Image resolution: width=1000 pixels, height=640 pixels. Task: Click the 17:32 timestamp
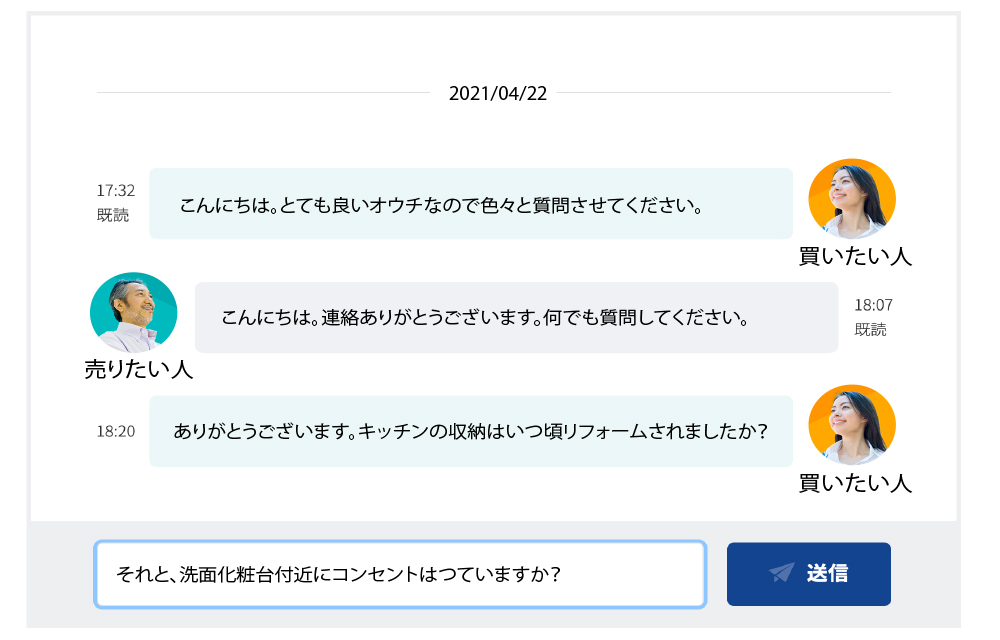coord(116,190)
